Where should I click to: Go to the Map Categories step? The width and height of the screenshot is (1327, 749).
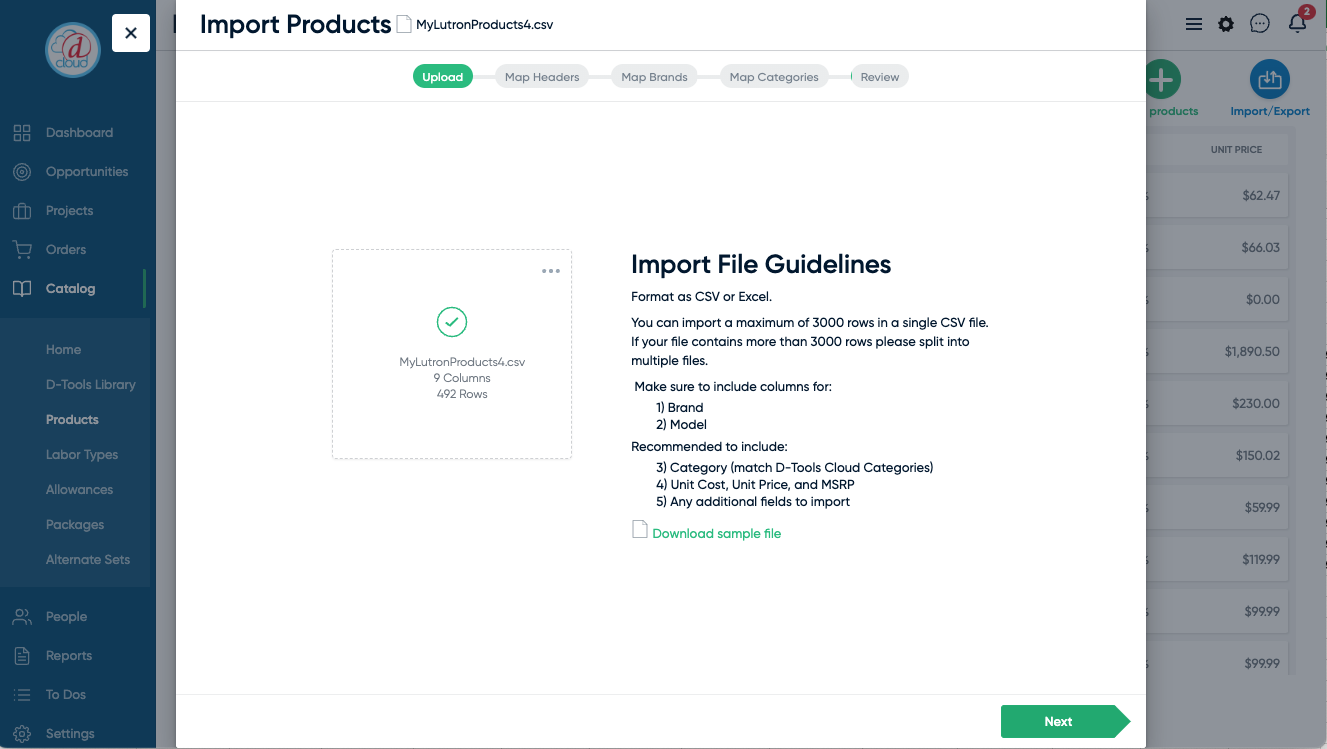click(774, 77)
